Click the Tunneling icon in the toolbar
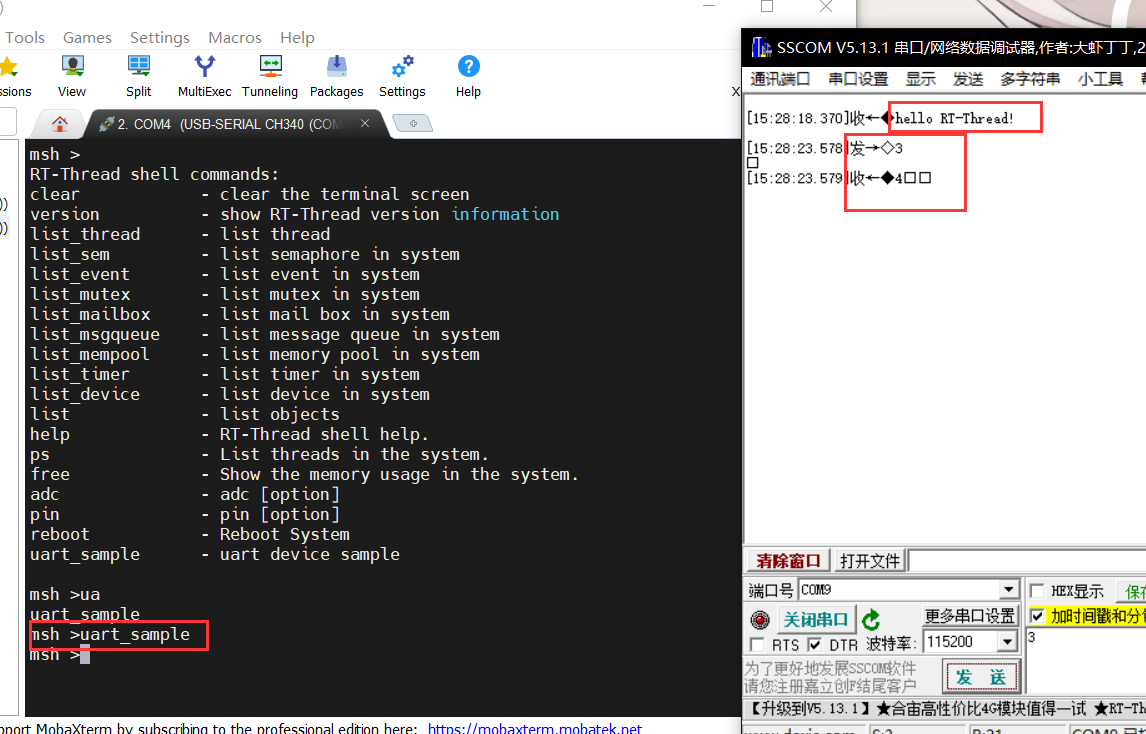This screenshot has width=1146, height=734. tap(270, 70)
